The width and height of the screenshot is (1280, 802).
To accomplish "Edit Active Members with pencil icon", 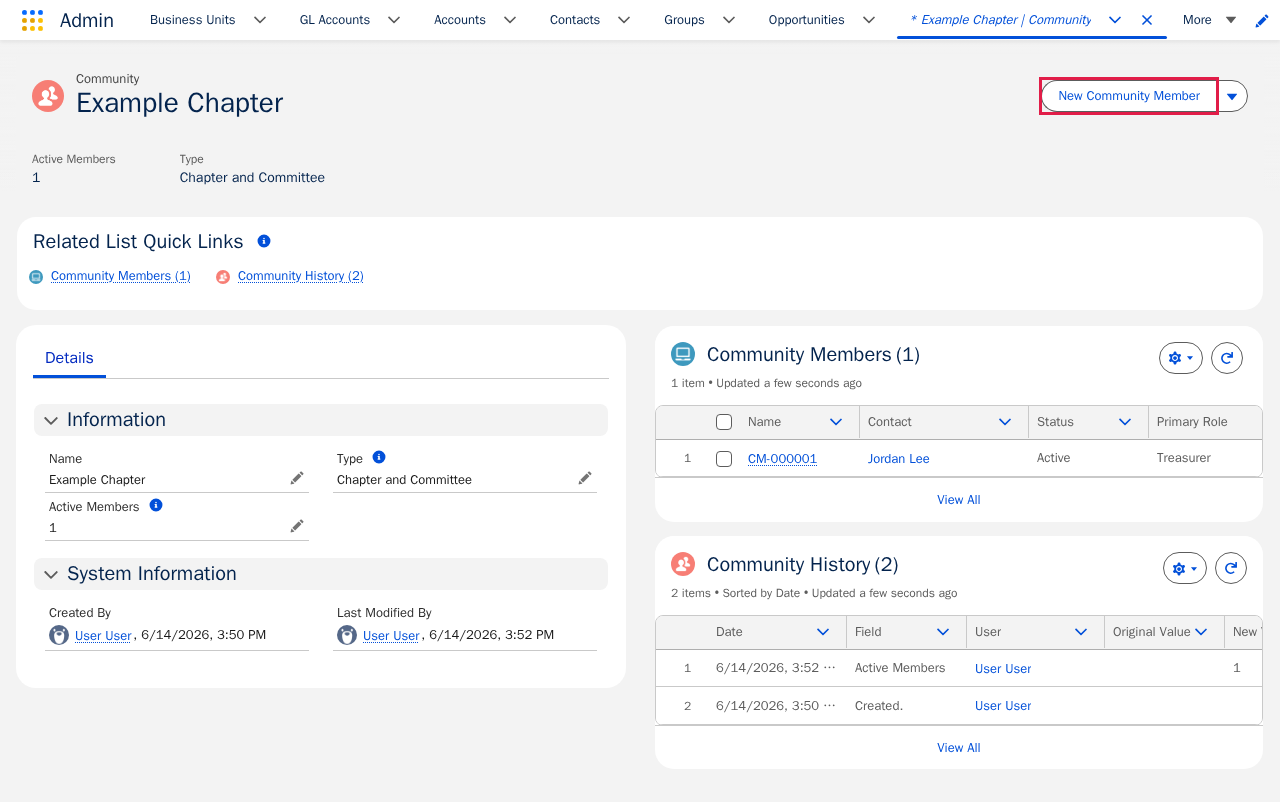I will [x=297, y=527].
